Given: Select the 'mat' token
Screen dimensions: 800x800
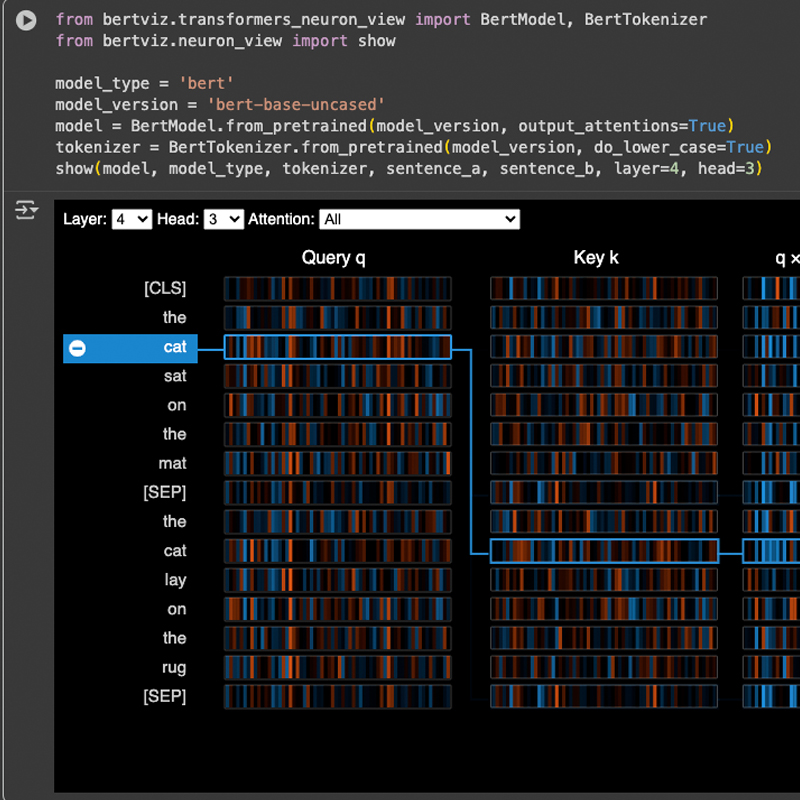Looking at the screenshot, I should 172,463.
